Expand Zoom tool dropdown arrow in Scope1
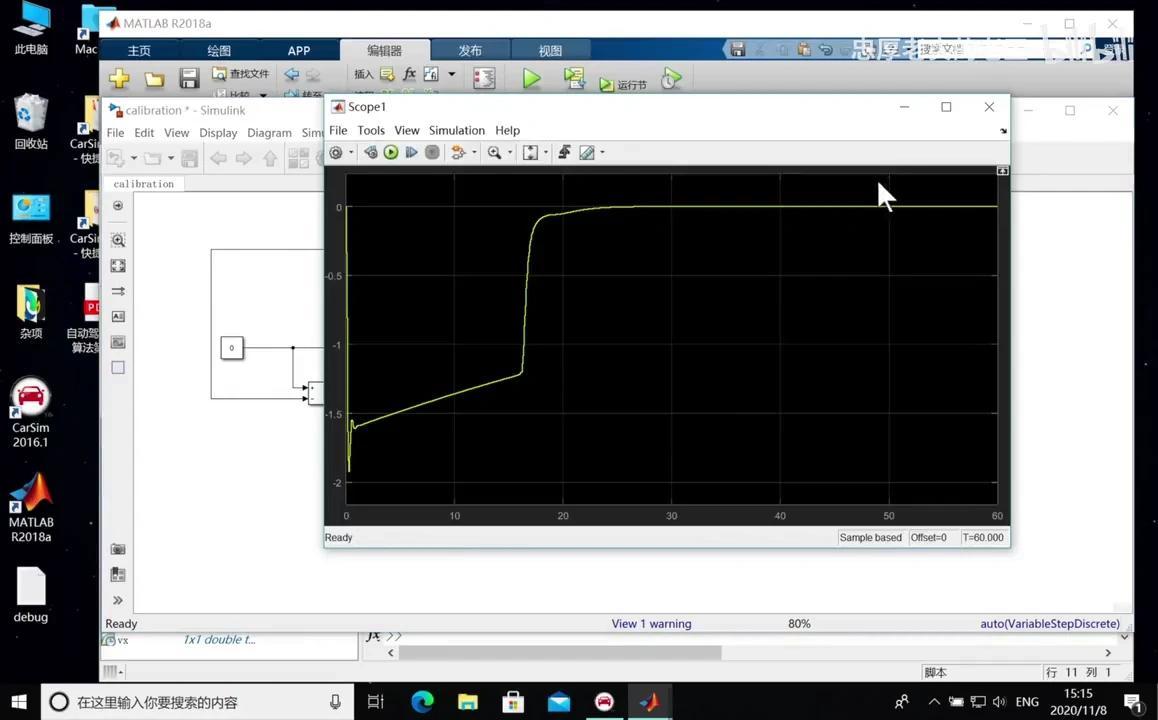The image size is (1158, 720). 510,153
